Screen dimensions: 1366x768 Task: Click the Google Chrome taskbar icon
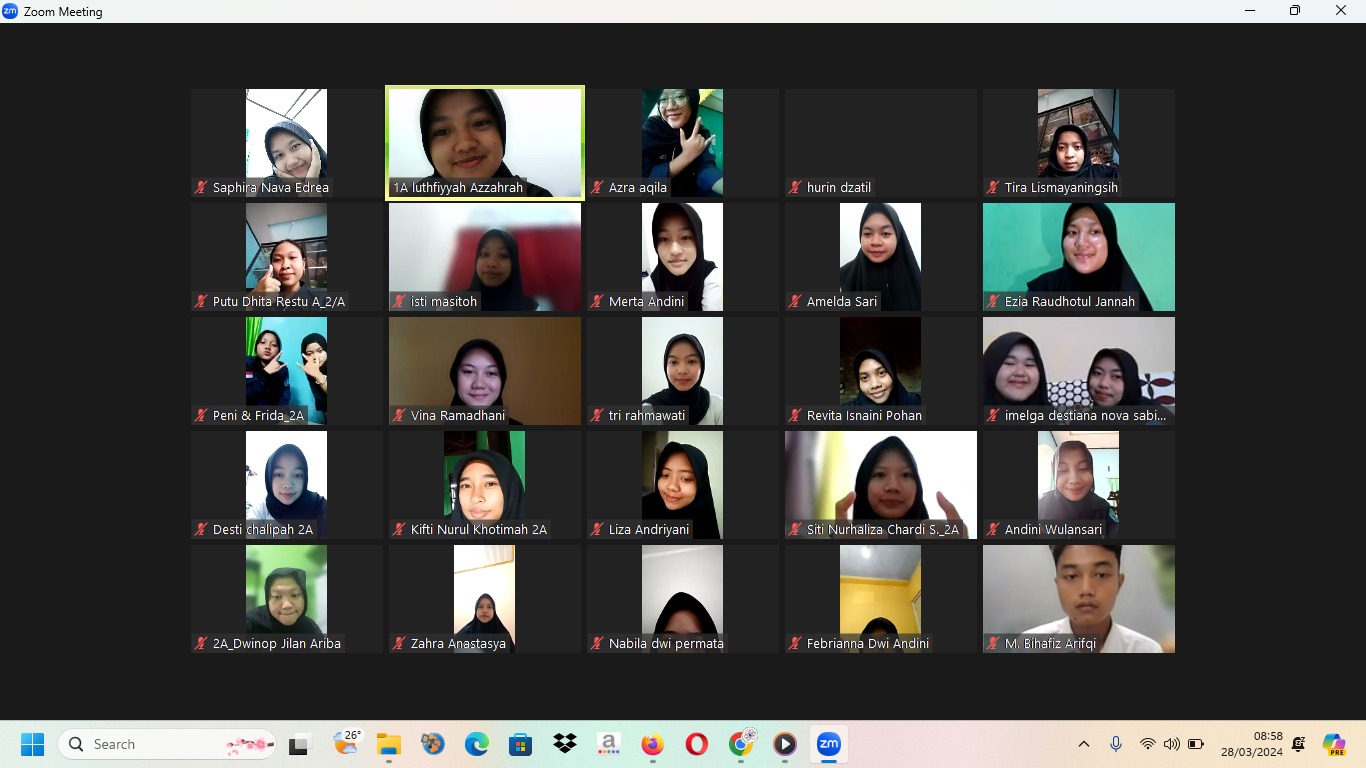[741, 744]
